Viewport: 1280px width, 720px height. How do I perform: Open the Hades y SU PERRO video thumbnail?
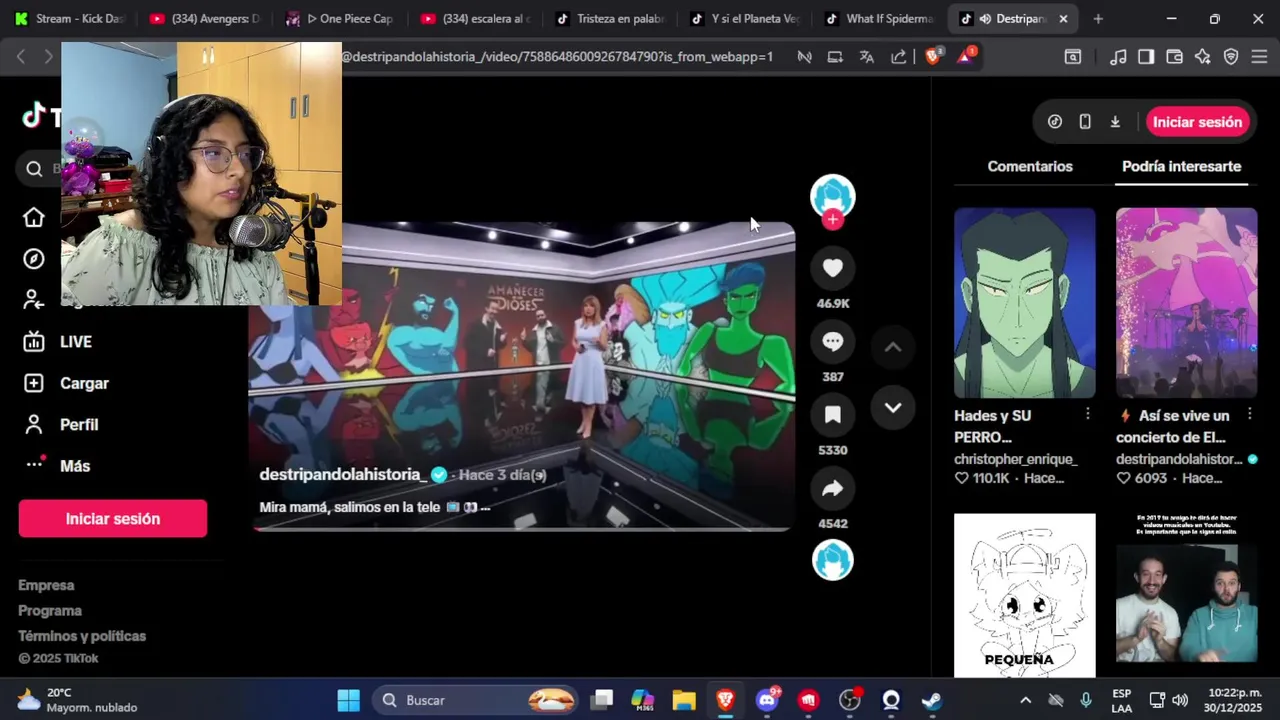(1024, 303)
